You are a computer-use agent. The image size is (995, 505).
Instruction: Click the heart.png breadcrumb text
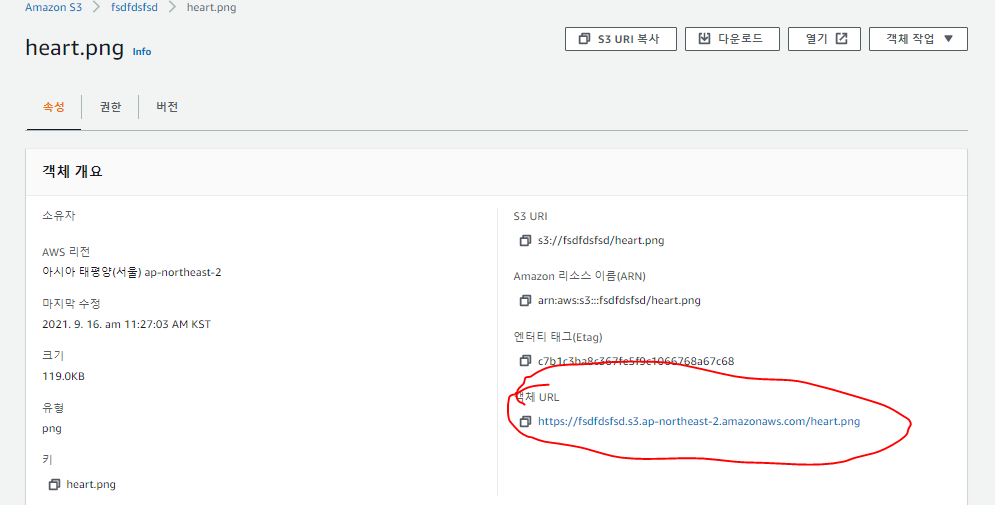[x=211, y=8]
